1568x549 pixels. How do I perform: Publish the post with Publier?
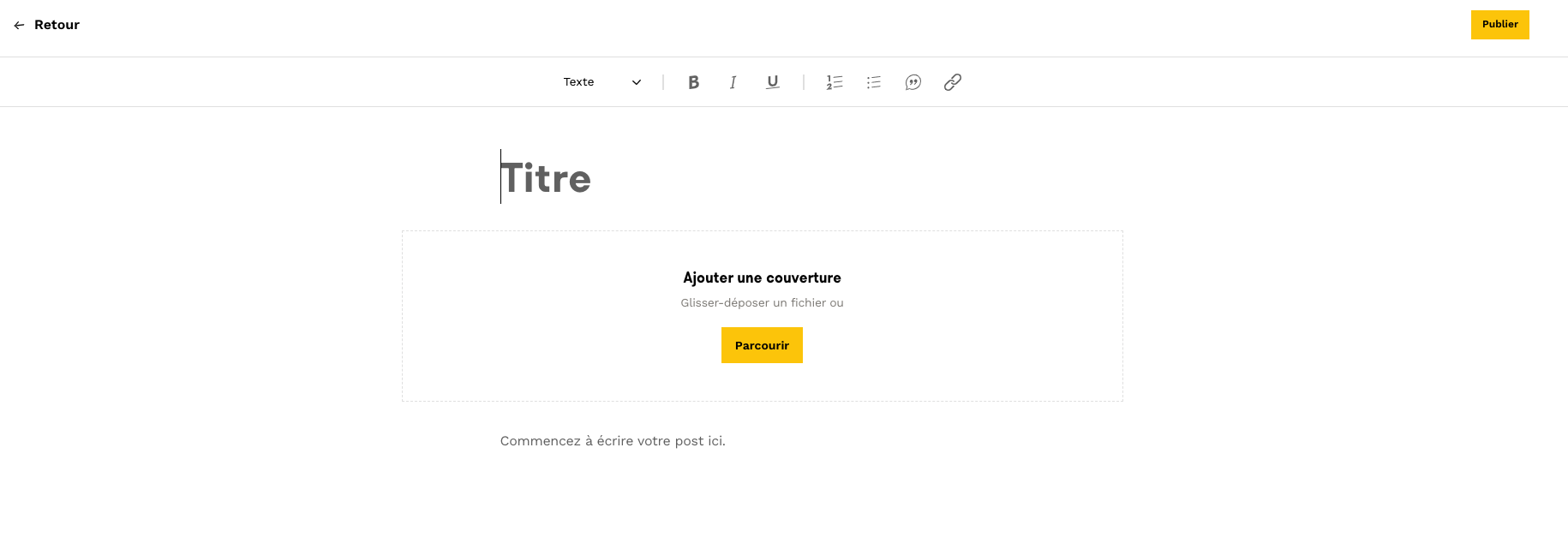[x=1499, y=25]
